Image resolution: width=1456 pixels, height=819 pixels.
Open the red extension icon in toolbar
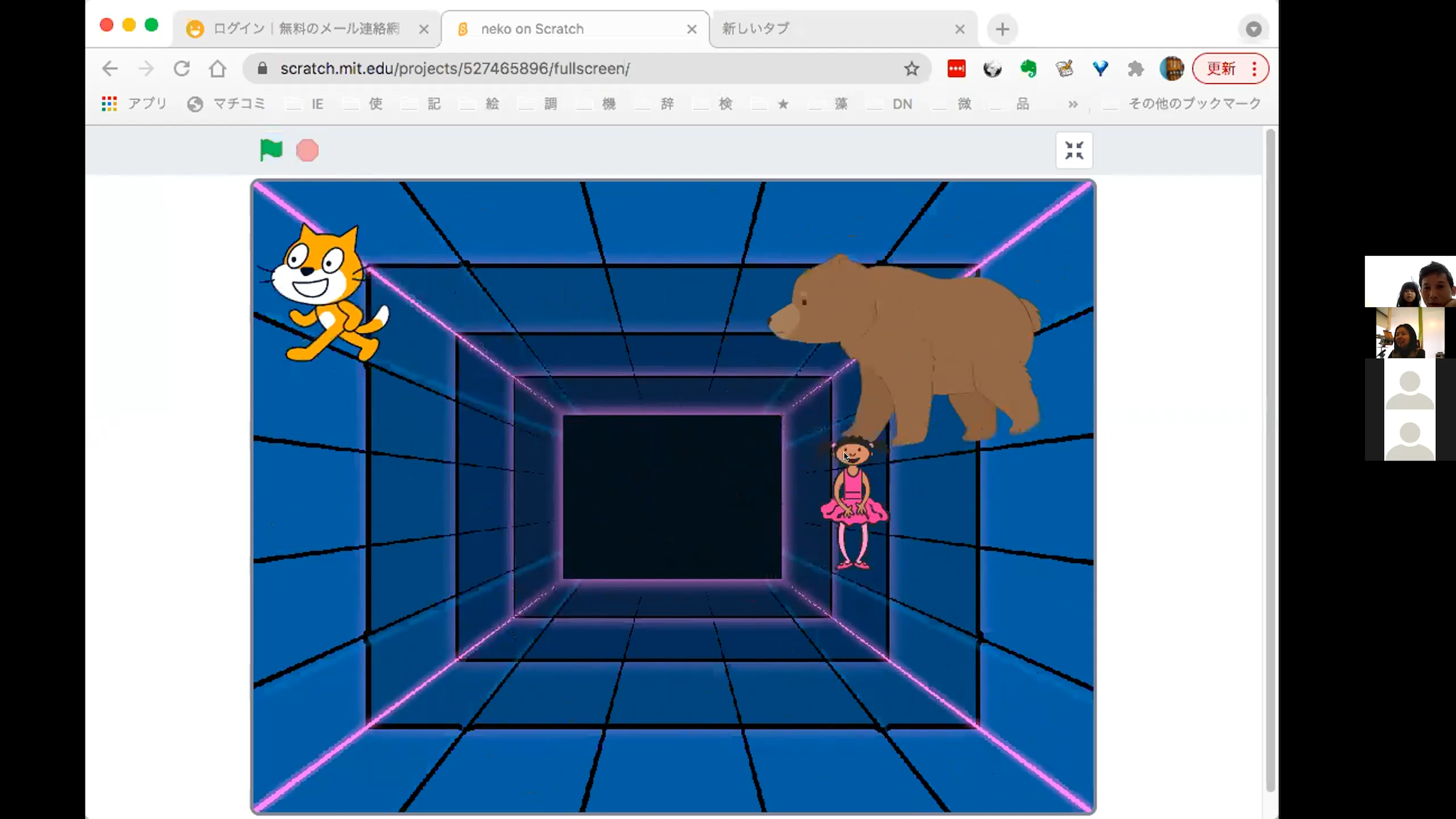click(x=957, y=68)
